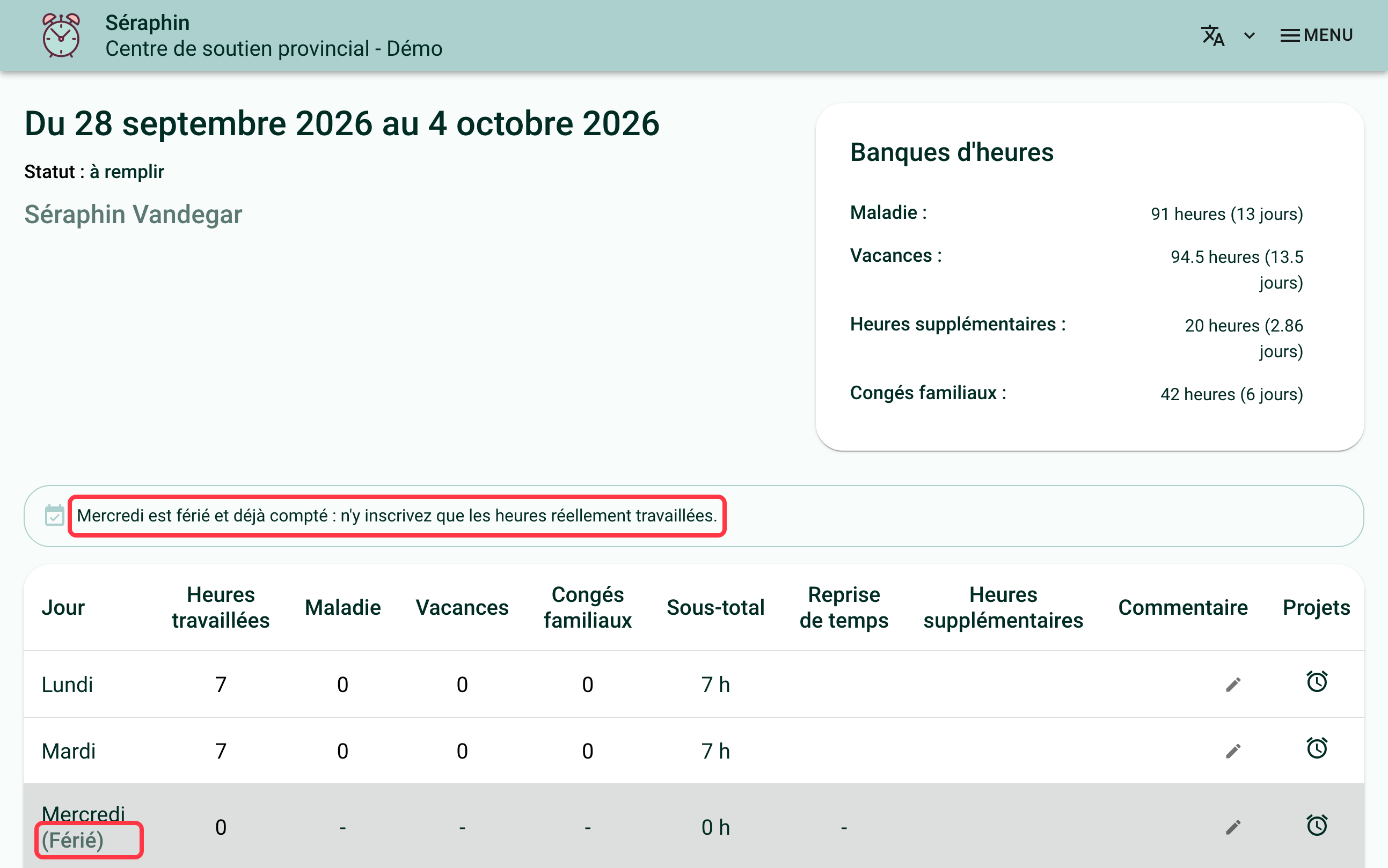Click Mardi hours worked value 7
Screen dimensions: 1388x868
221,751
